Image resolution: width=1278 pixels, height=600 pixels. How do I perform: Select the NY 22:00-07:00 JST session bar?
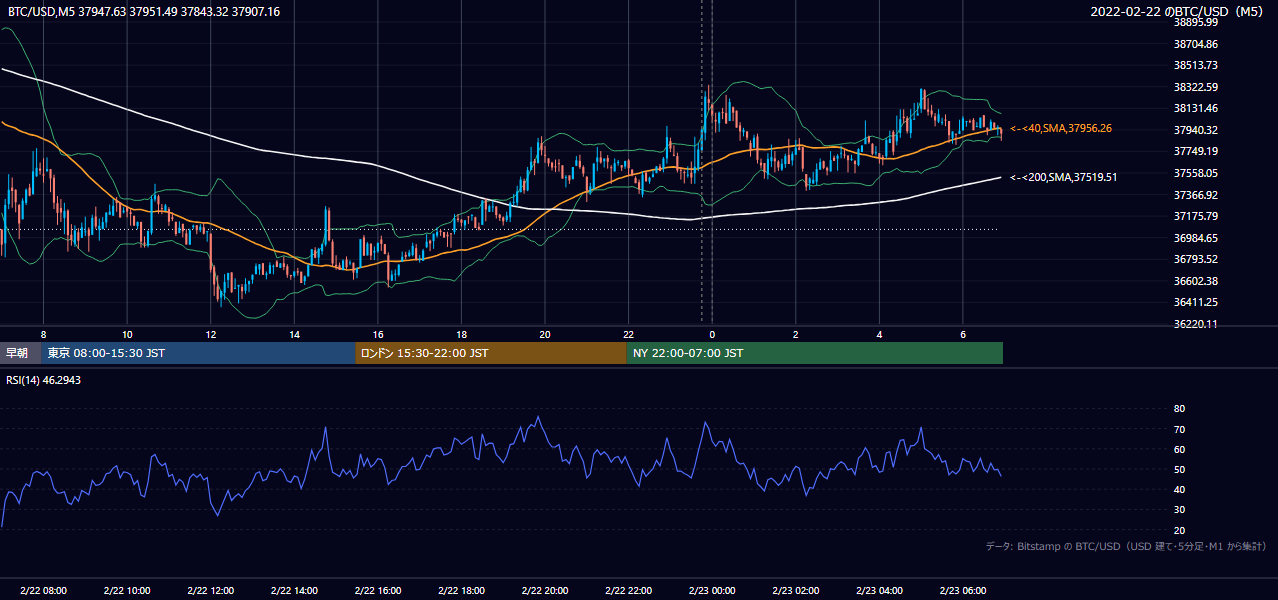point(815,353)
